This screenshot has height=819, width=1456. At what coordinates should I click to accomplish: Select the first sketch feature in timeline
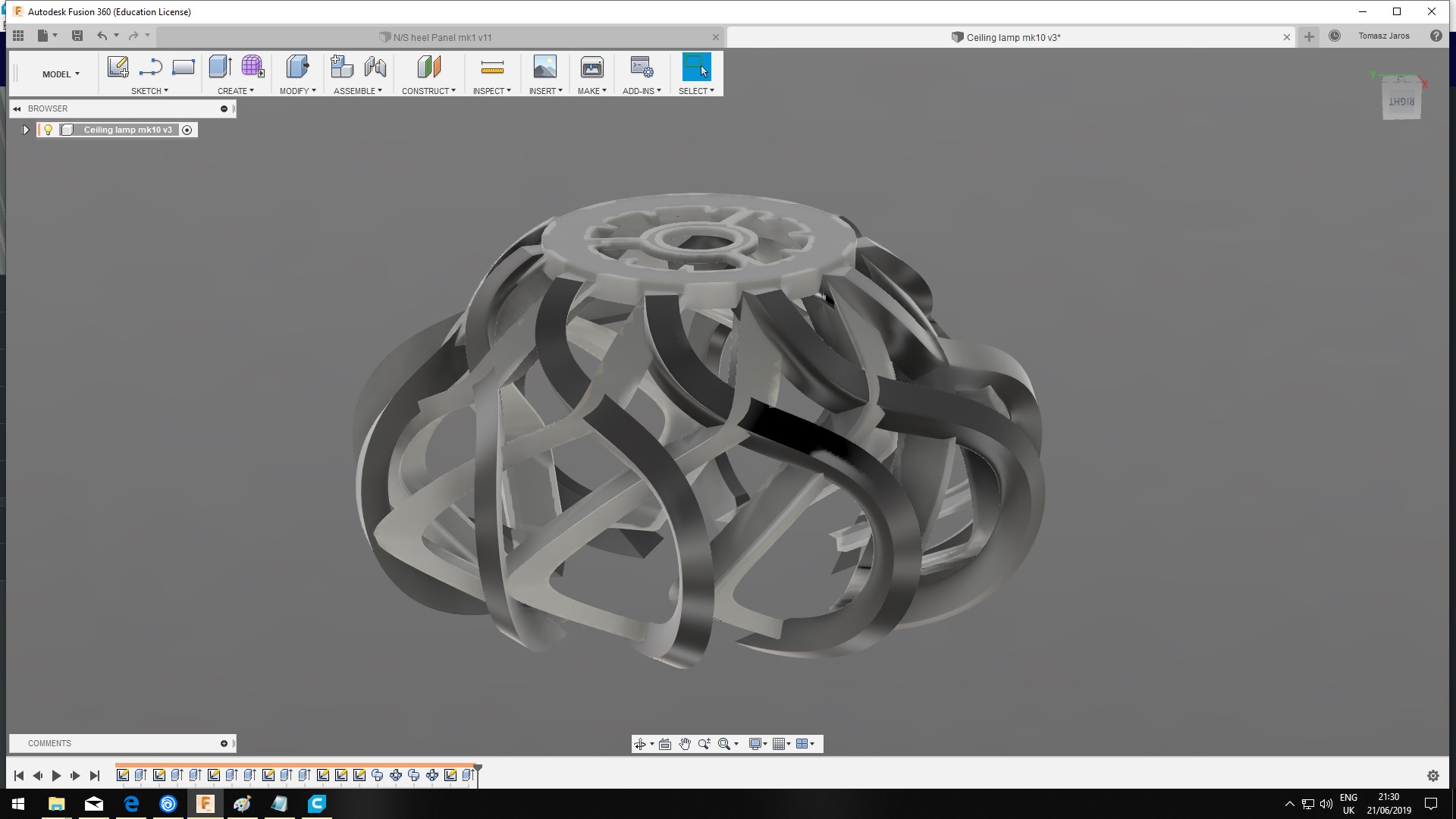[123, 775]
